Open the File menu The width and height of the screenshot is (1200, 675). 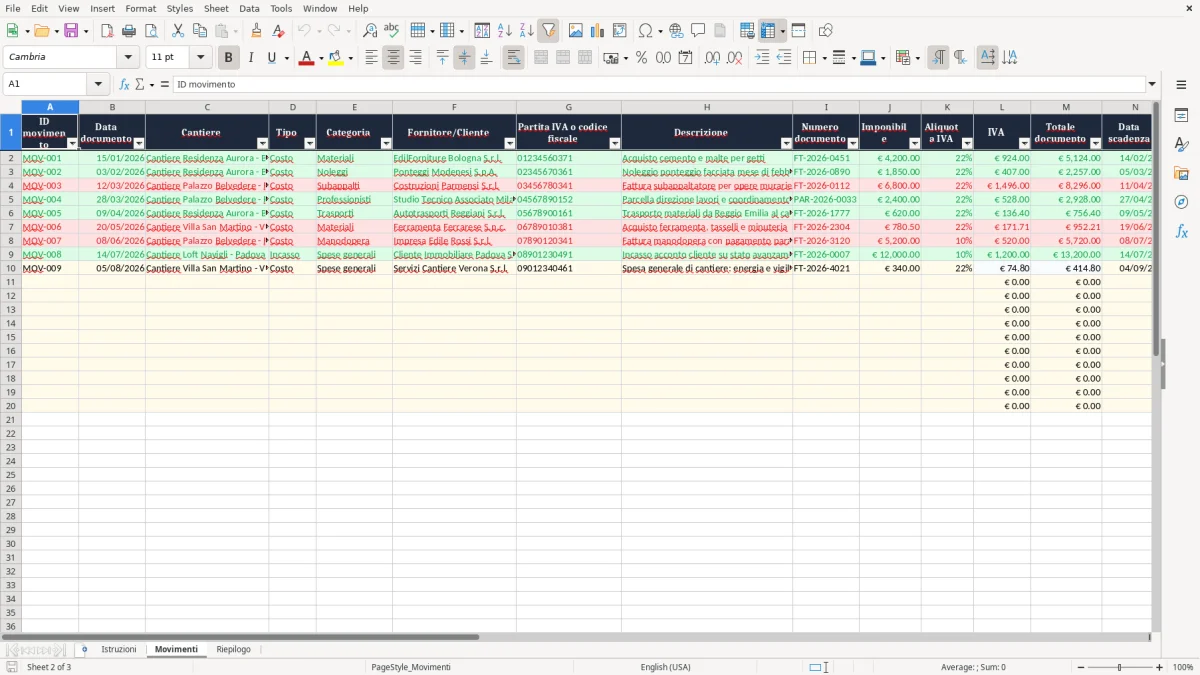click(x=13, y=8)
